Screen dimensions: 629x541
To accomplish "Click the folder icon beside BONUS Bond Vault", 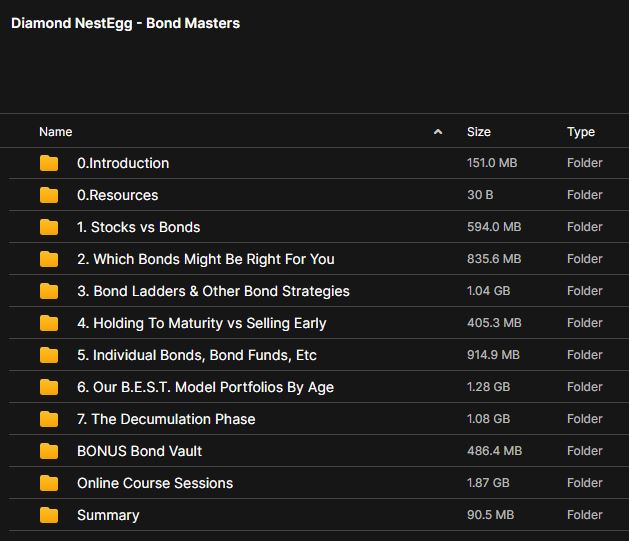I will point(49,451).
